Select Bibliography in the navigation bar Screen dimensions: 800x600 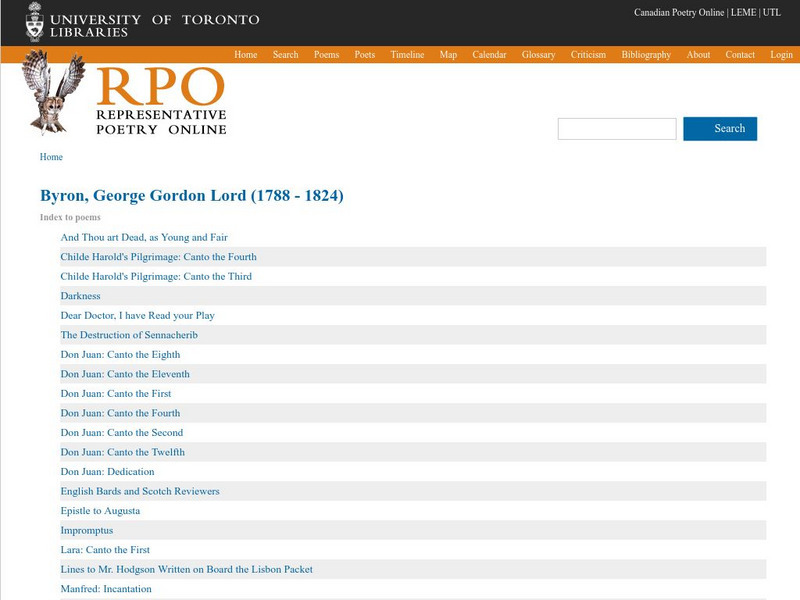(646, 55)
